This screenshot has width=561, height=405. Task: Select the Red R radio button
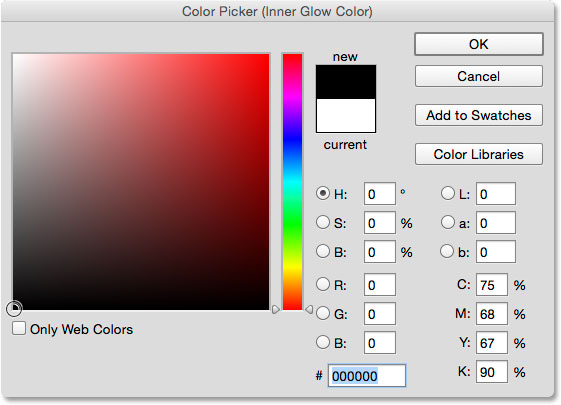point(323,284)
